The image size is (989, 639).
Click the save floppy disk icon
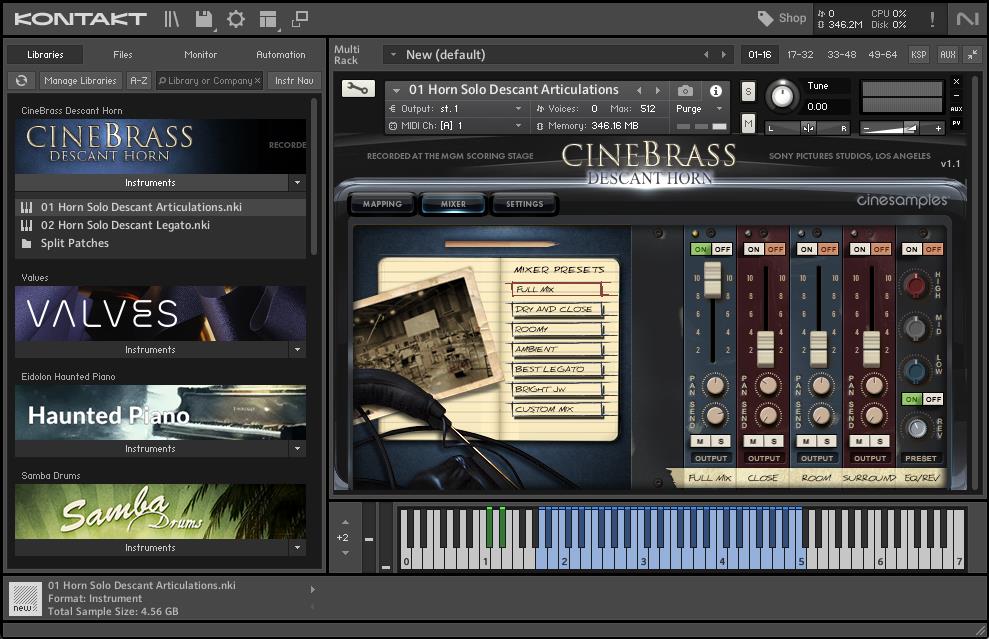pyautogui.click(x=204, y=19)
